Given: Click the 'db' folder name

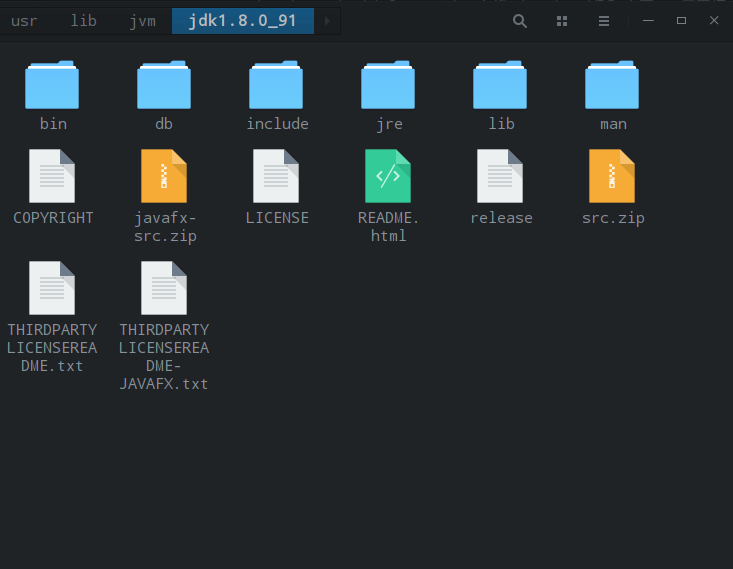Looking at the screenshot, I should pos(164,124).
